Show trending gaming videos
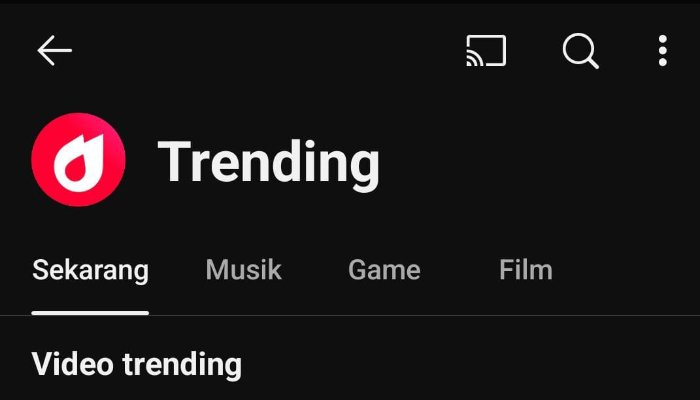Image resolution: width=700 pixels, height=400 pixels. [x=384, y=269]
